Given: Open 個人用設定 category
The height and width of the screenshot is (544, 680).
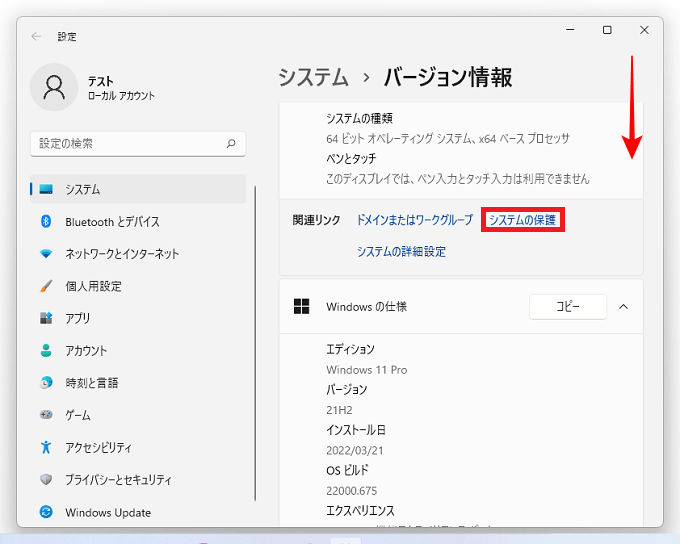Looking at the screenshot, I should [138, 286].
